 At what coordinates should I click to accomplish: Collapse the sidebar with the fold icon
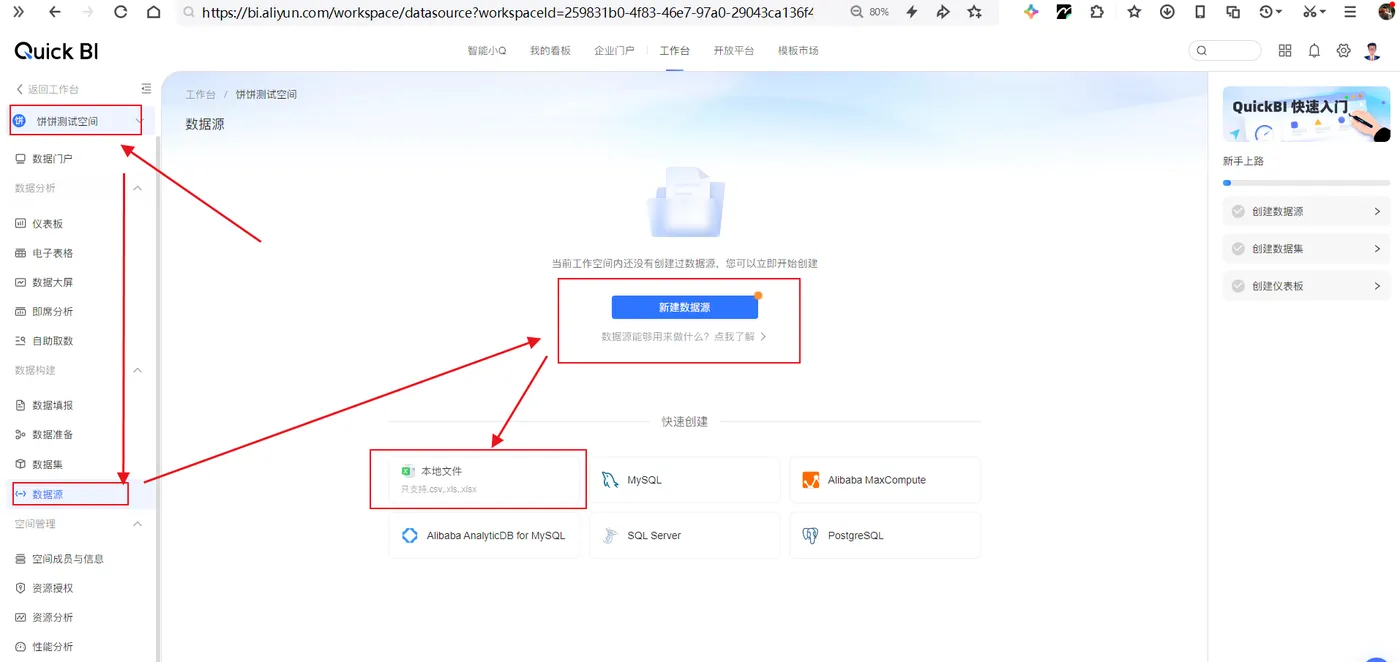tap(146, 89)
